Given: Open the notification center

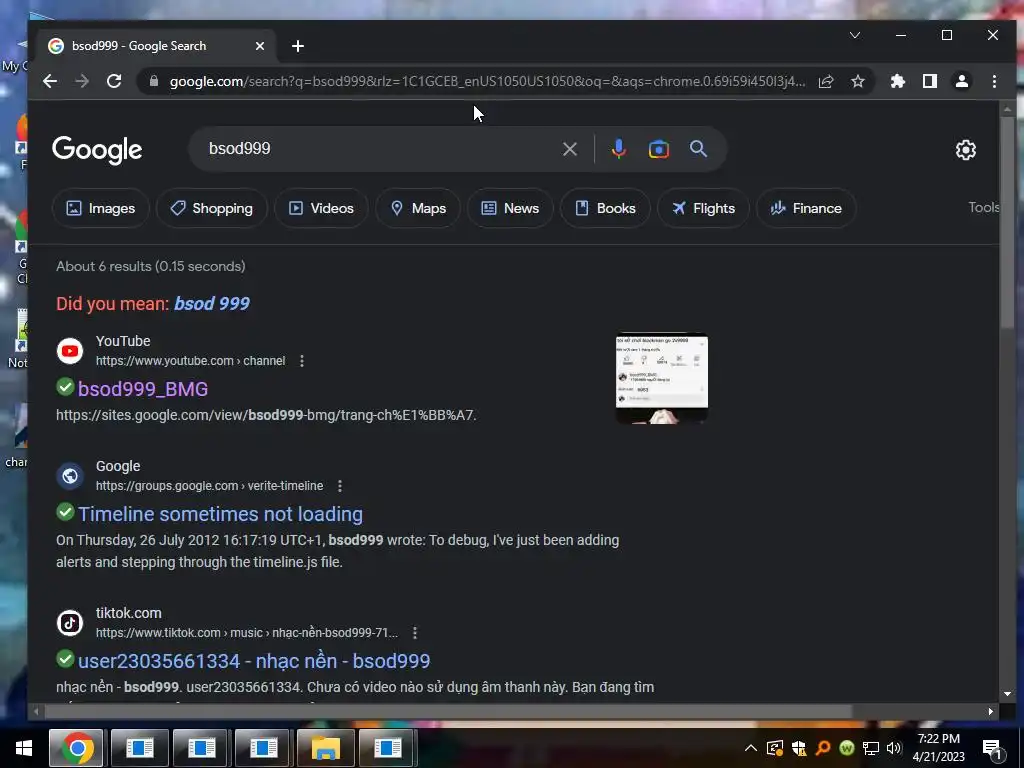Looking at the screenshot, I should pos(993,749).
